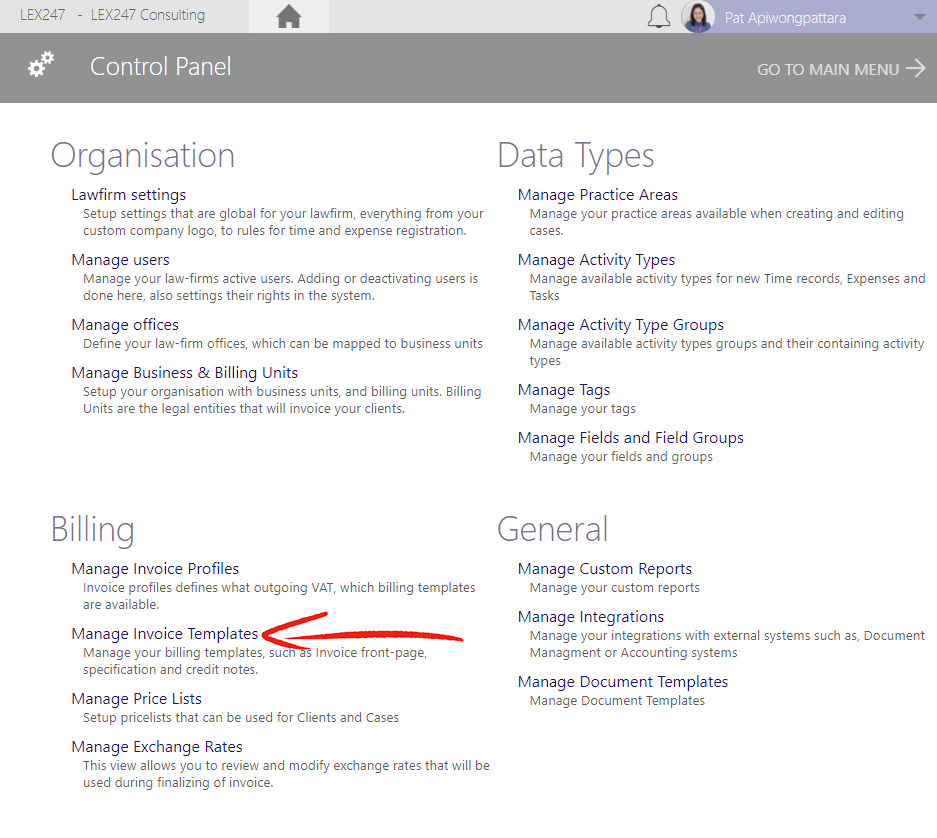Click the Billing section heading
Viewport: 937px width, 838px height.
(93, 530)
